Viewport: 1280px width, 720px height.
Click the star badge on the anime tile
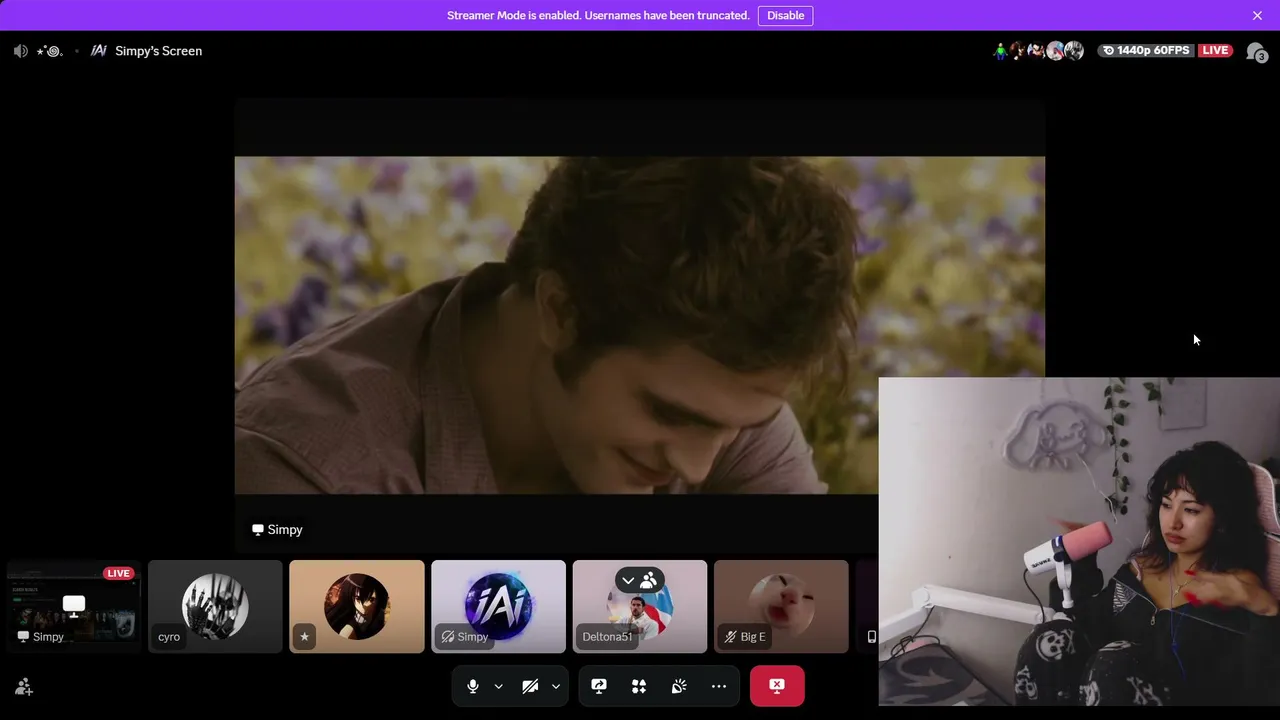pyautogui.click(x=304, y=637)
